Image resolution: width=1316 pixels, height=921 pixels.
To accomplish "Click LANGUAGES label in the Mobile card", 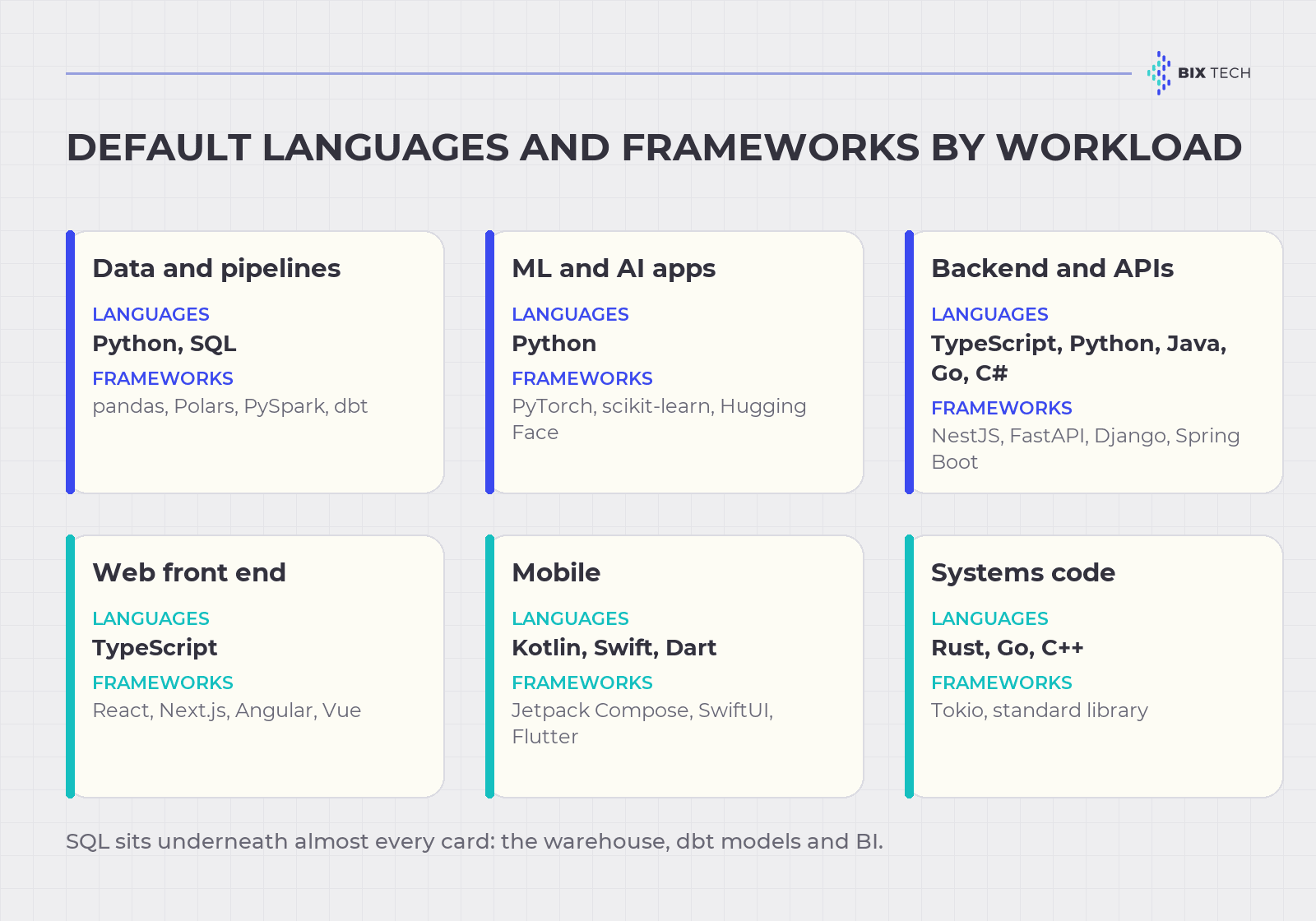I will point(570,618).
